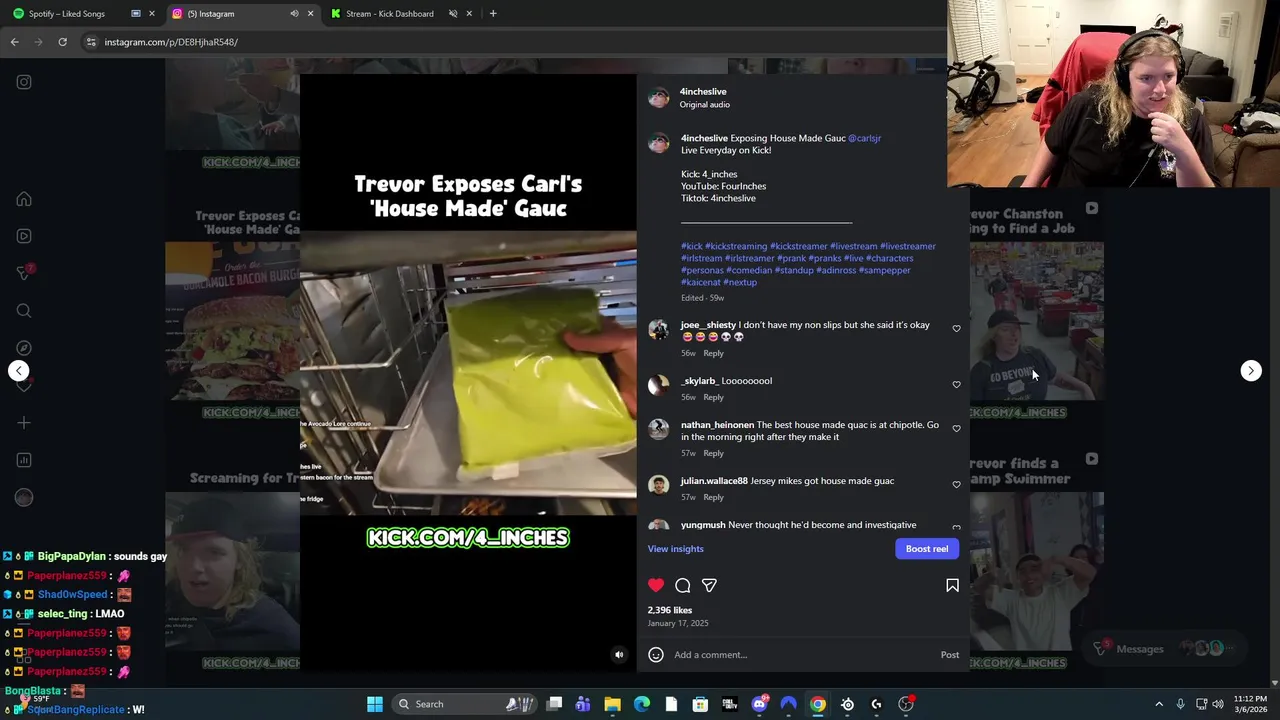
Task: Click the site information icon in address bar
Action: (x=91, y=42)
